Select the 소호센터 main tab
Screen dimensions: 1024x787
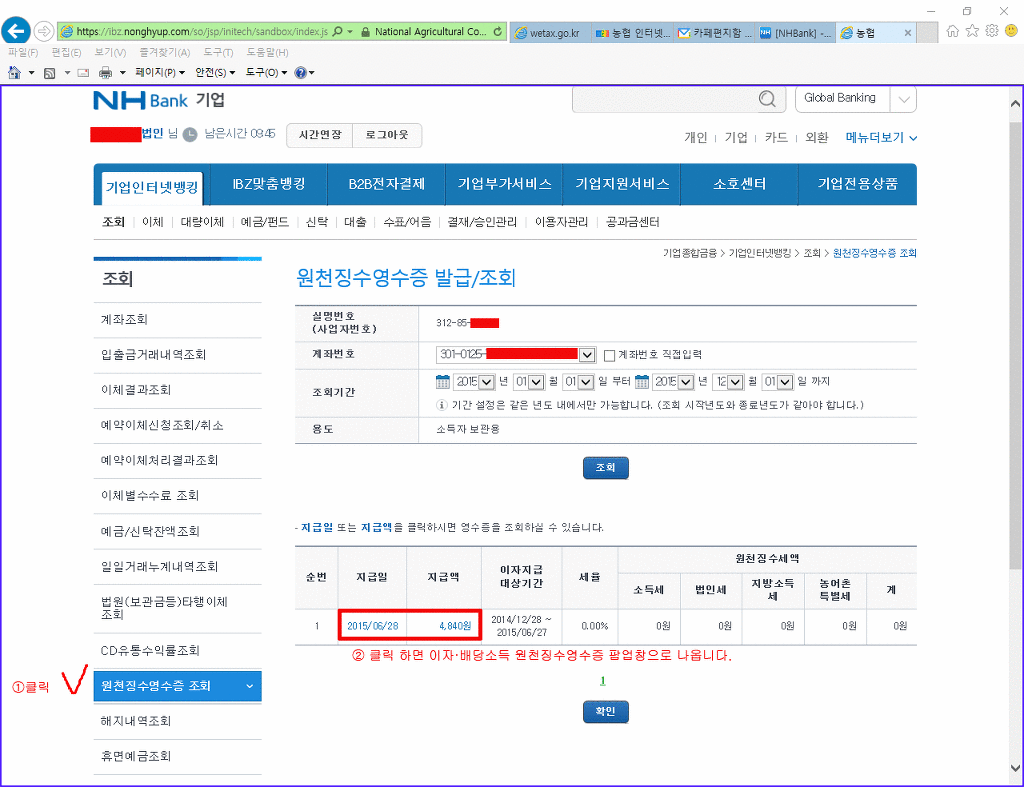pyautogui.click(x=739, y=184)
